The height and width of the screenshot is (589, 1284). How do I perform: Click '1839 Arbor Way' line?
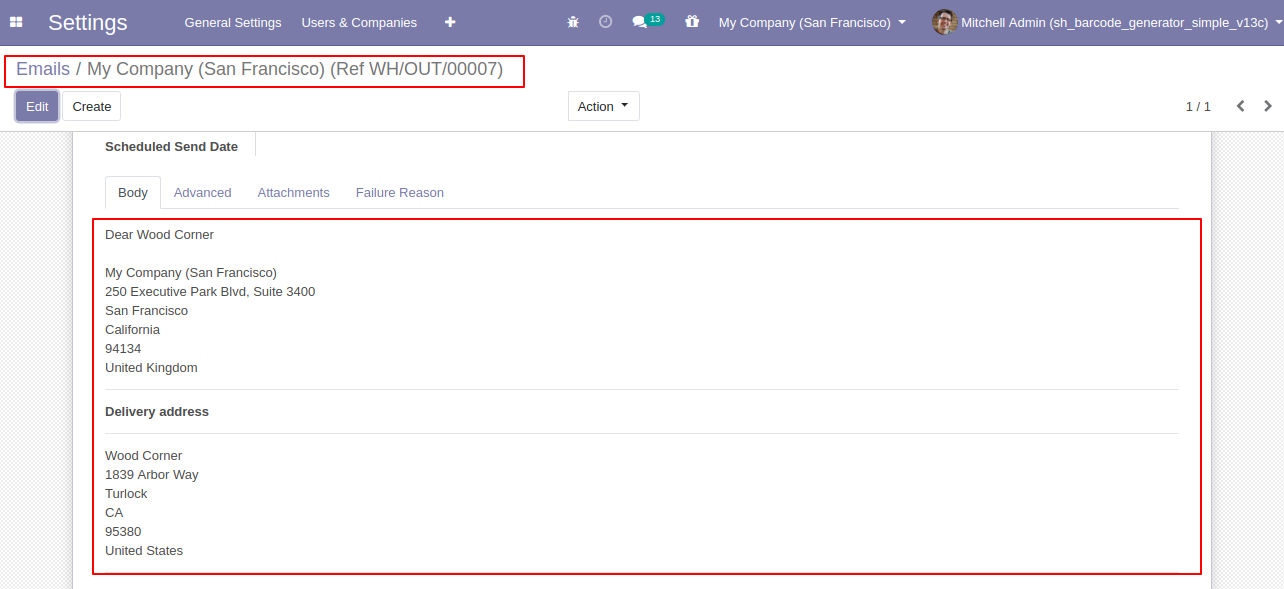(x=152, y=474)
